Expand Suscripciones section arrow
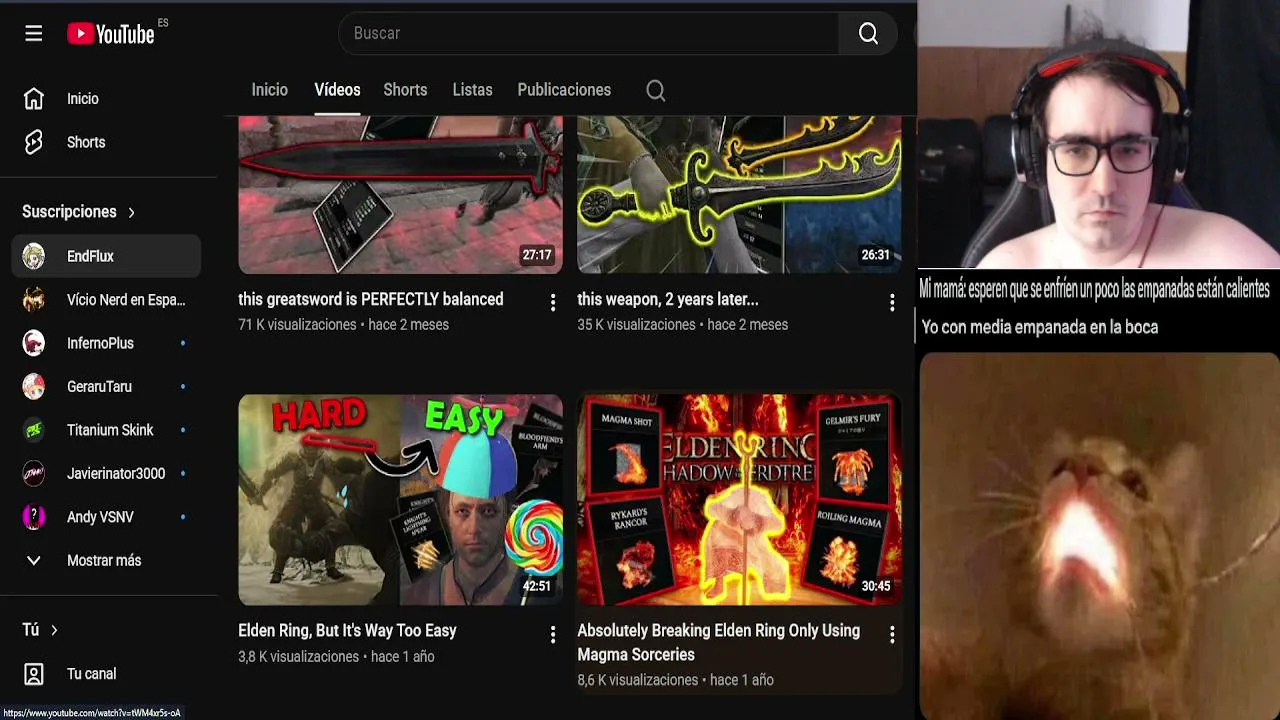The image size is (1280, 720). point(131,212)
